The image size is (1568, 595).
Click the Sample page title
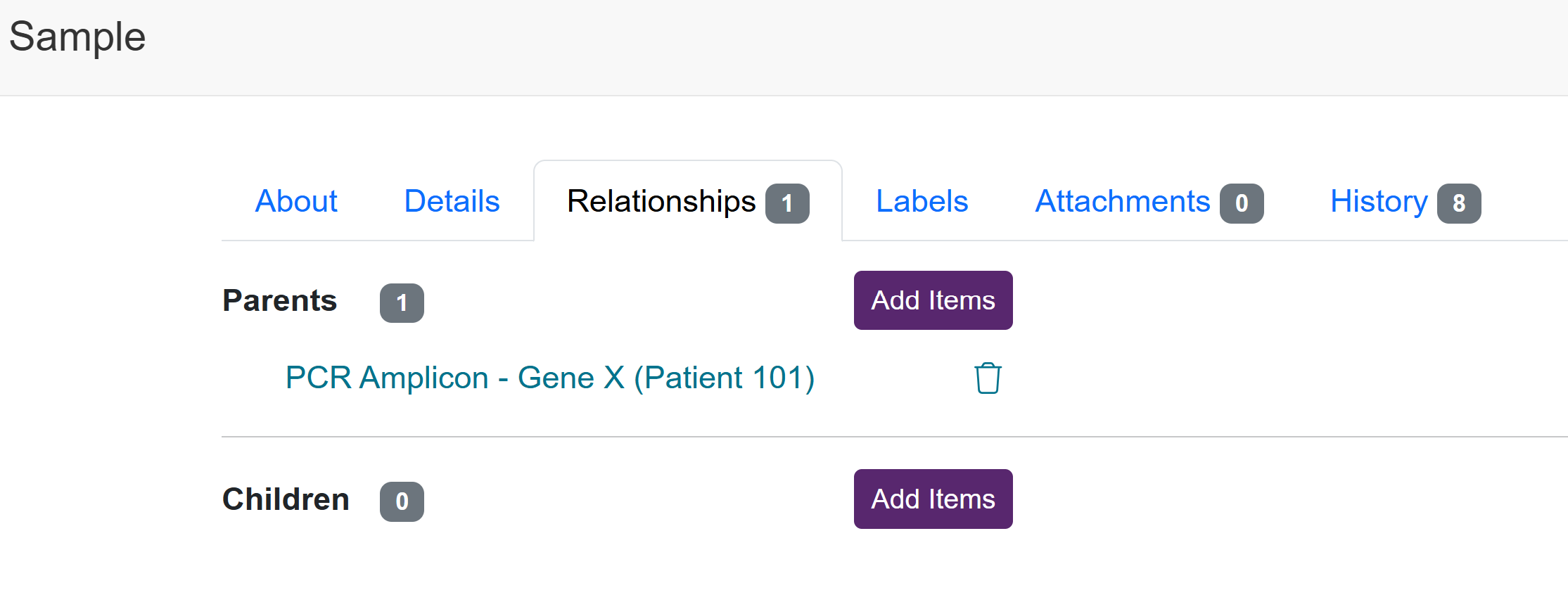pos(77,37)
